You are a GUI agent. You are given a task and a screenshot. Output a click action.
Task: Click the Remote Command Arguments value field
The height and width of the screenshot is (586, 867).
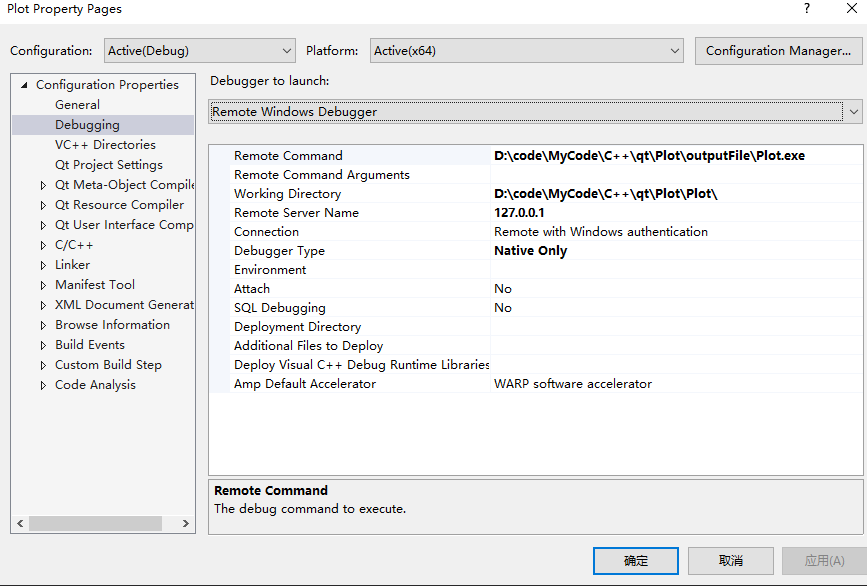(676, 175)
